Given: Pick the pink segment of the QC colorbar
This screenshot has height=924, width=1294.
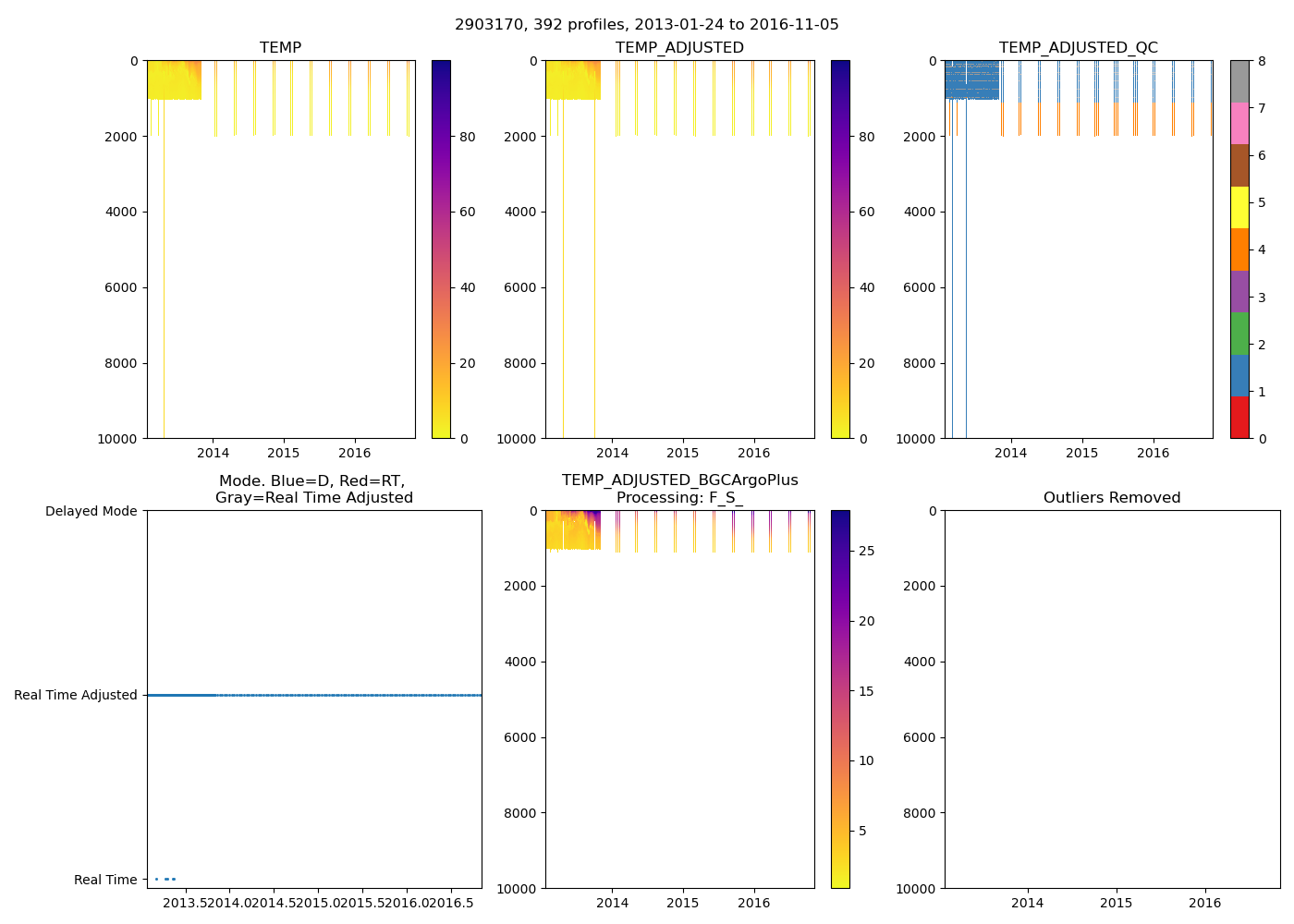Looking at the screenshot, I should (x=1239, y=123).
